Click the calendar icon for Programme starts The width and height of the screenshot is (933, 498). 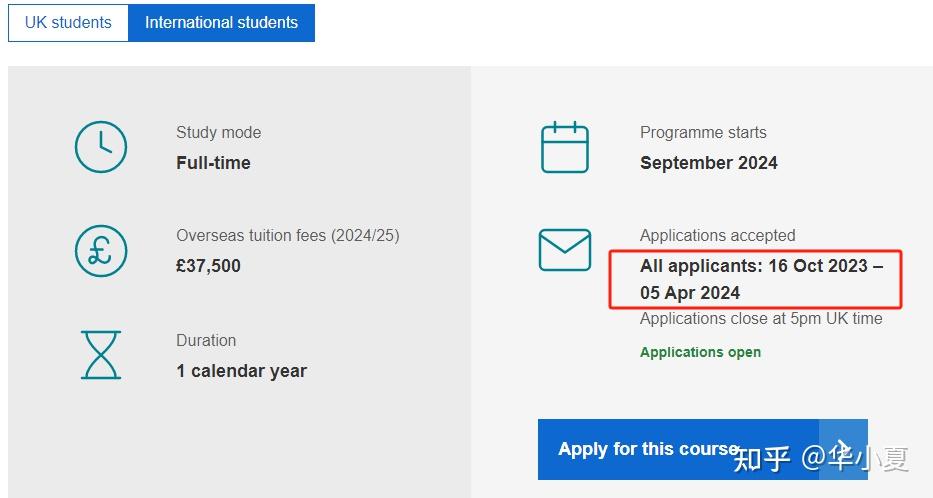click(x=564, y=147)
